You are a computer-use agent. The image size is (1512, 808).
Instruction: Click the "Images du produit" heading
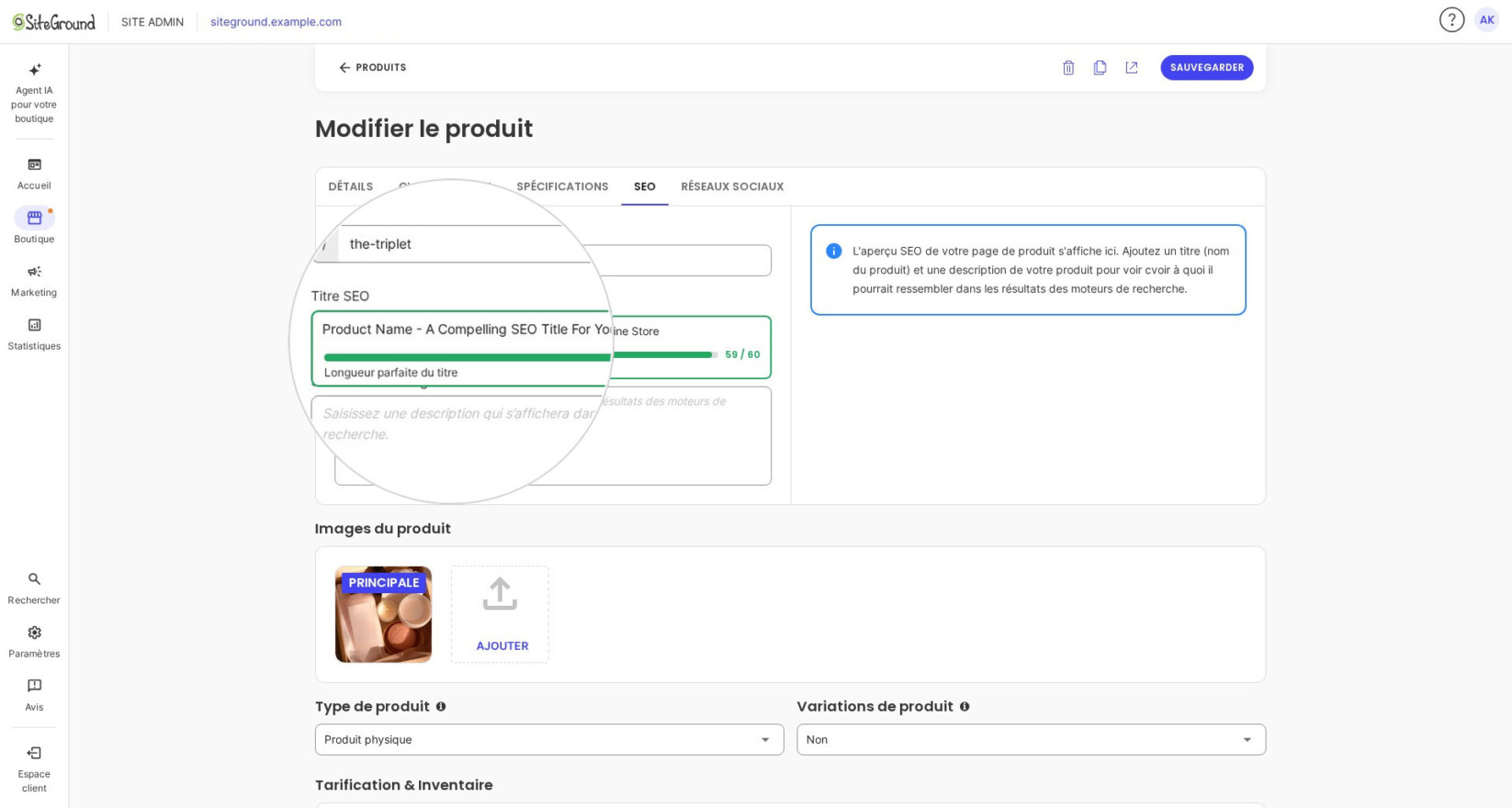tap(383, 528)
